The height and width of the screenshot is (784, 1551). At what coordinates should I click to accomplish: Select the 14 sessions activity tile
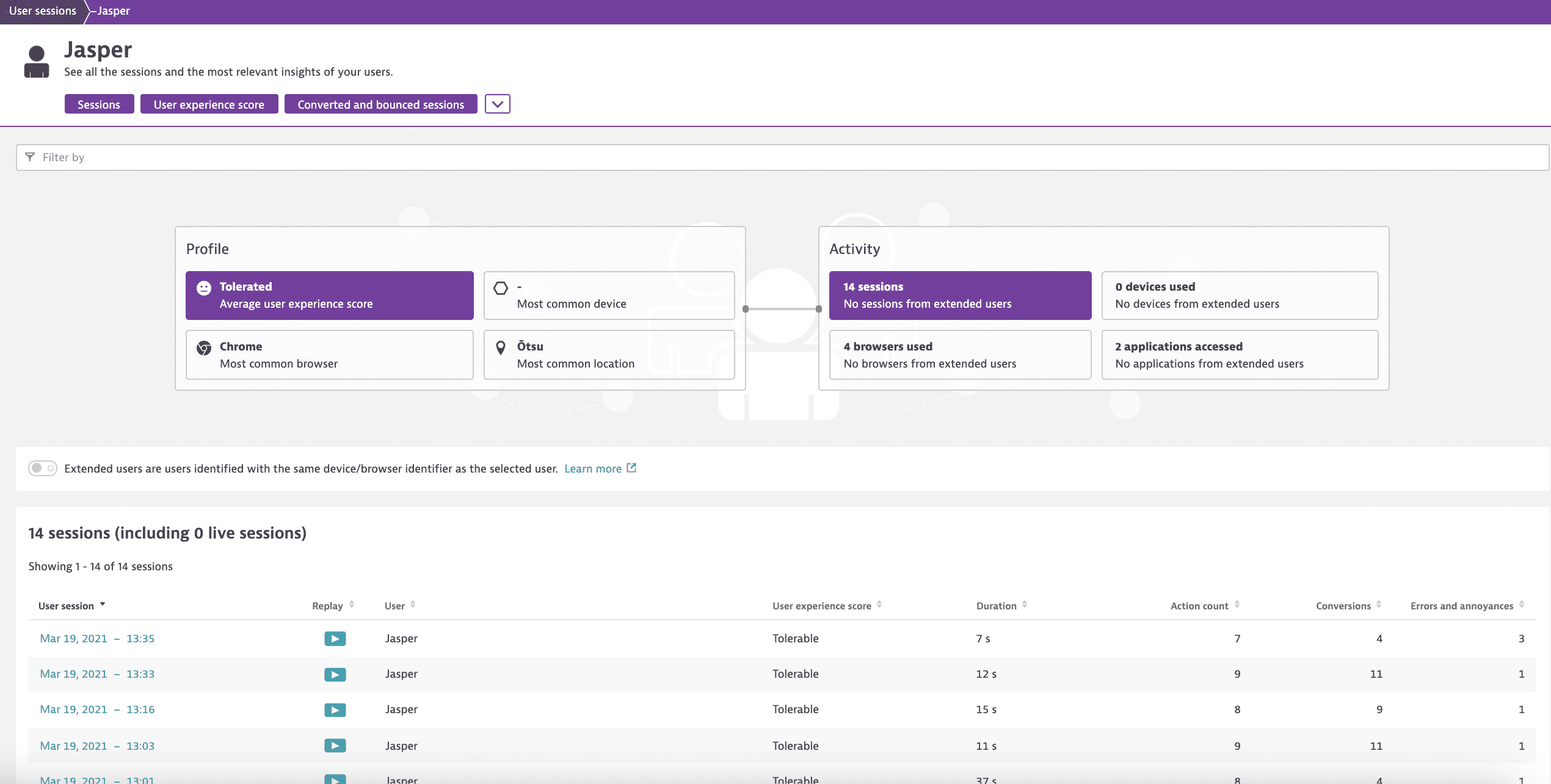click(x=960, y=296)
